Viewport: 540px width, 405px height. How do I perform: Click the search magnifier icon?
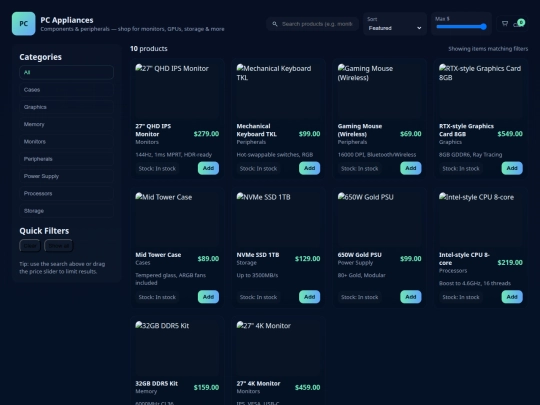pyautogui.click(x=275, y=24)
